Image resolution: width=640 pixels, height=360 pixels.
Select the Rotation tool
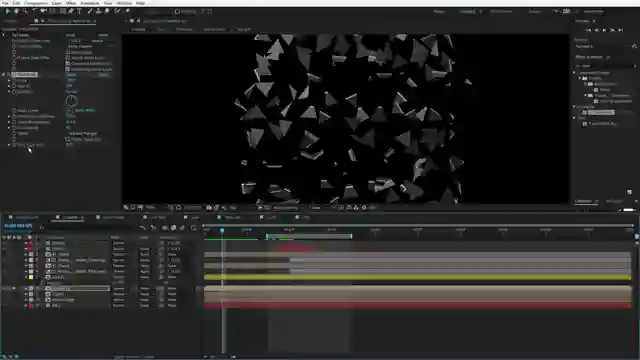tap(34, 11)
